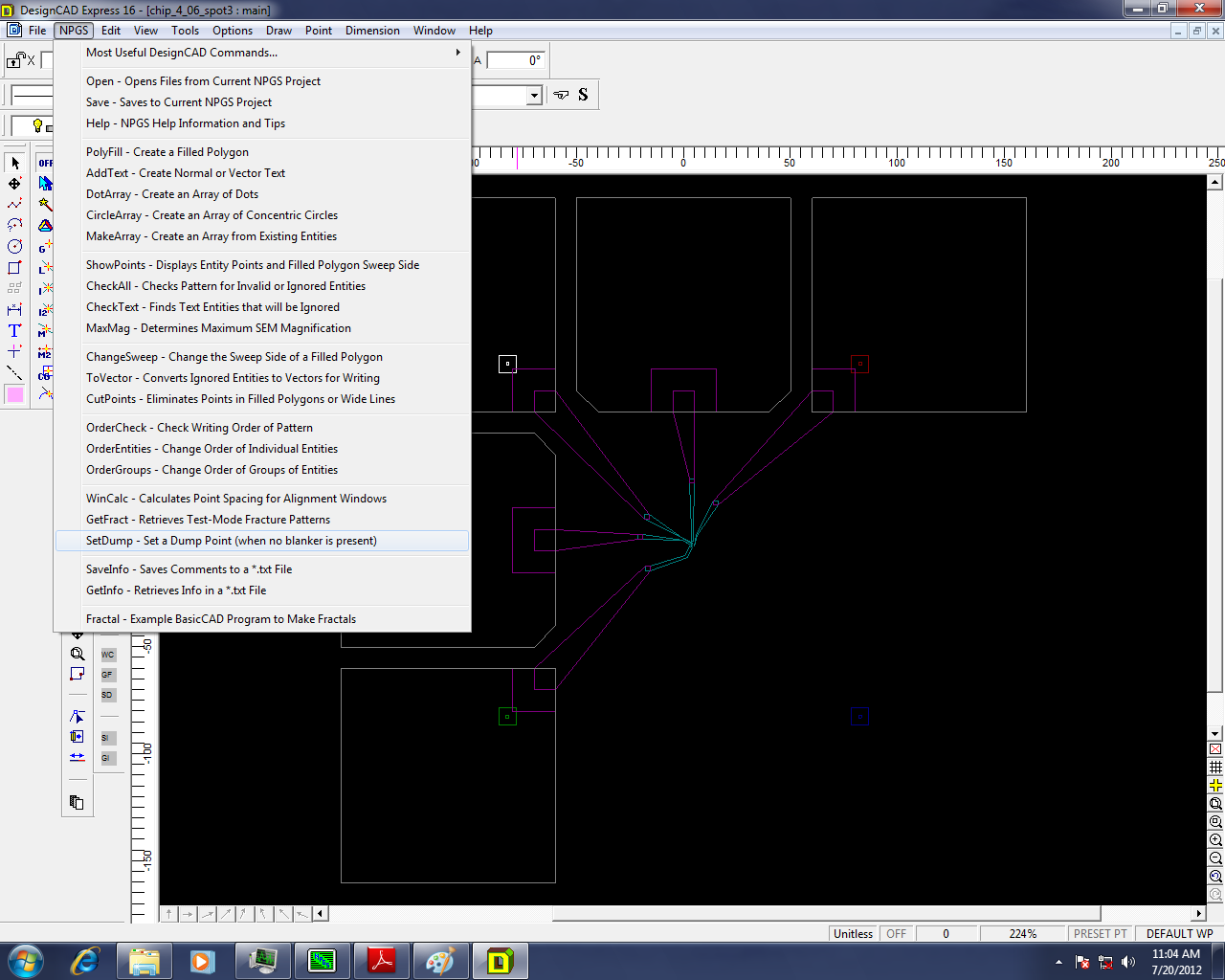Image resolution: width=1225 pixels, height=980 pixels.
Task: Click the vertical scrollbar down arrow
Action: coord(1215,733)
